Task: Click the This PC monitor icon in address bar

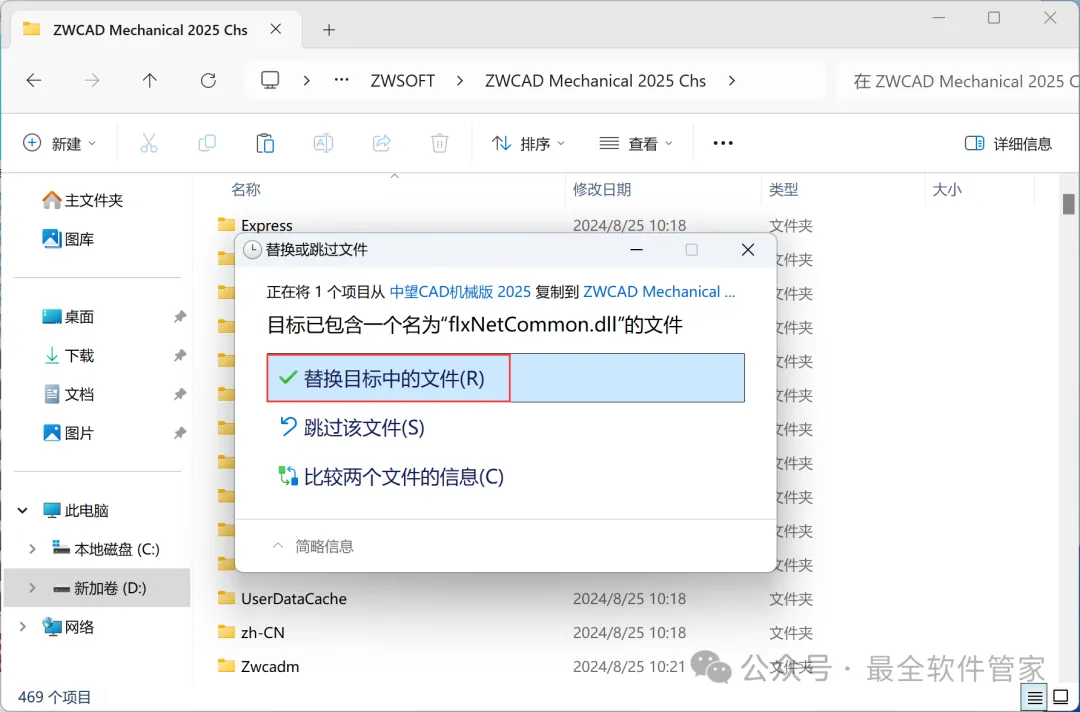Action: pos(270,81)
